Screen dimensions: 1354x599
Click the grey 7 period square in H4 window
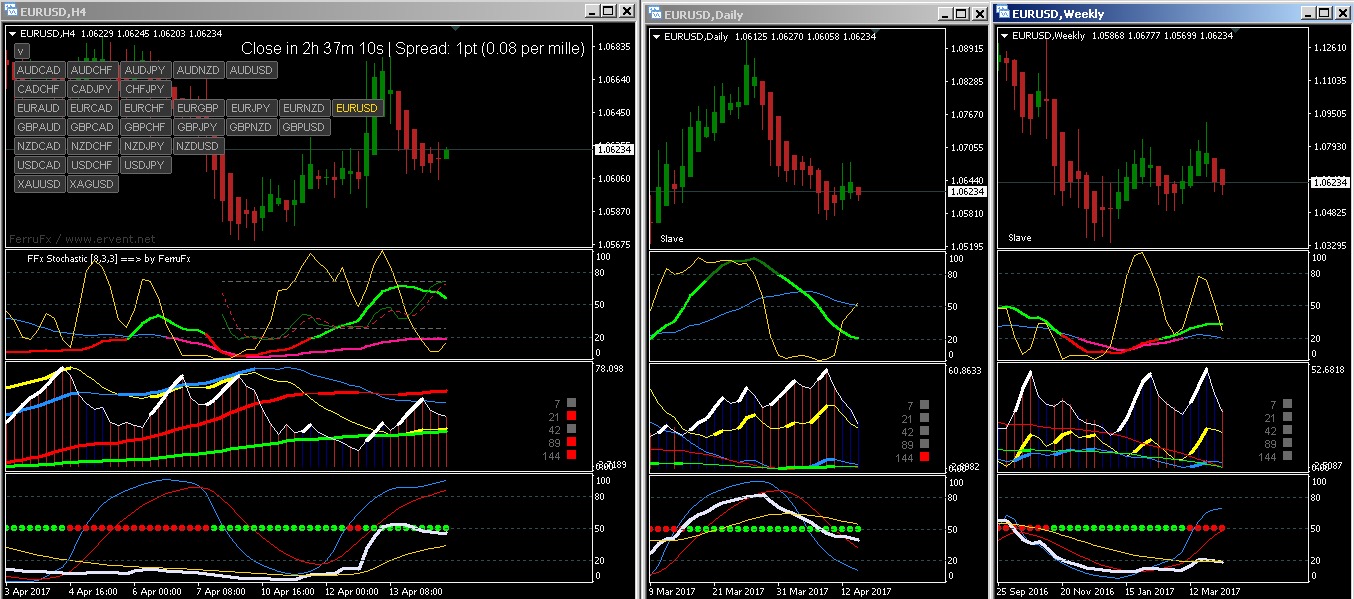(571, 402)
